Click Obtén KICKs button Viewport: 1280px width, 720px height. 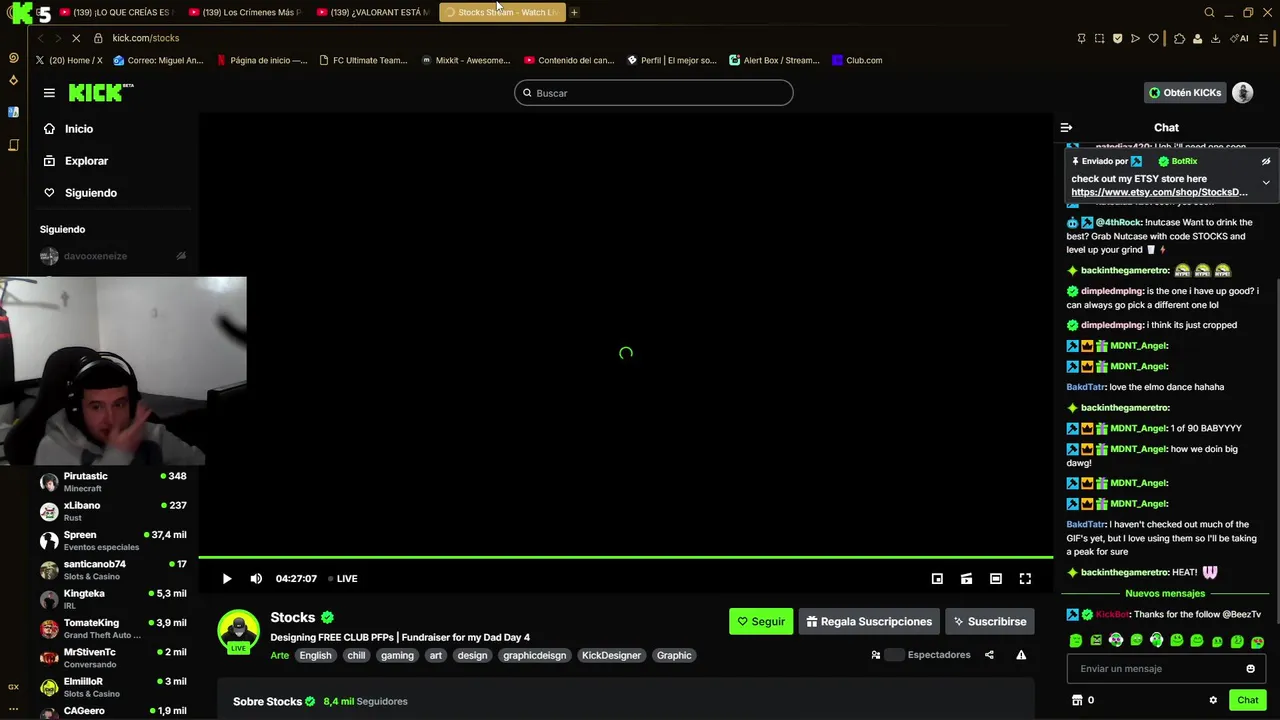[1185, 93]
